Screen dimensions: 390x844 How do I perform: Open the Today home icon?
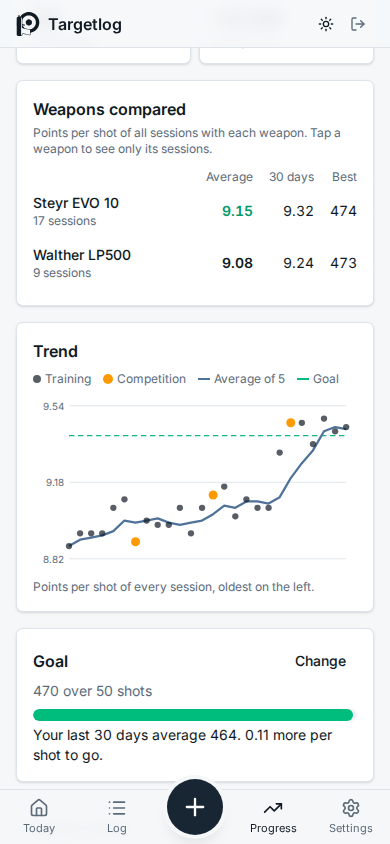[39, 808]
